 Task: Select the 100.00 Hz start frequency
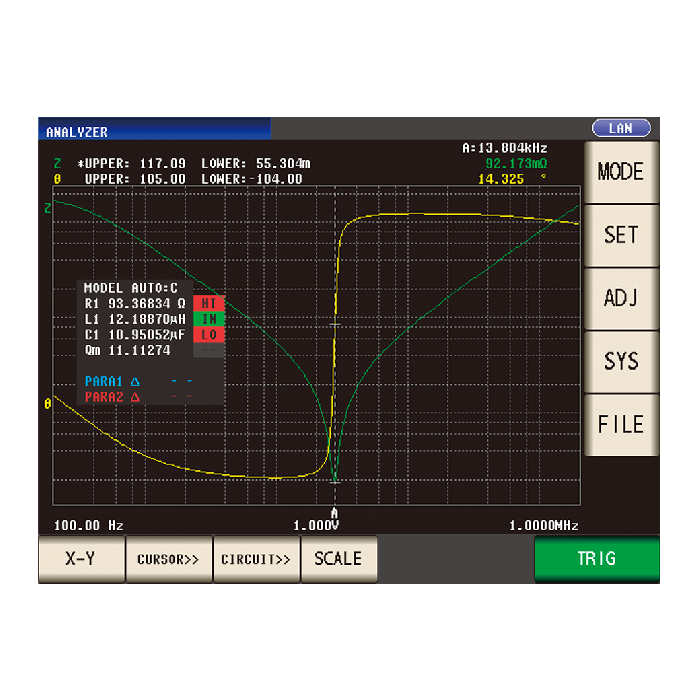88,526
